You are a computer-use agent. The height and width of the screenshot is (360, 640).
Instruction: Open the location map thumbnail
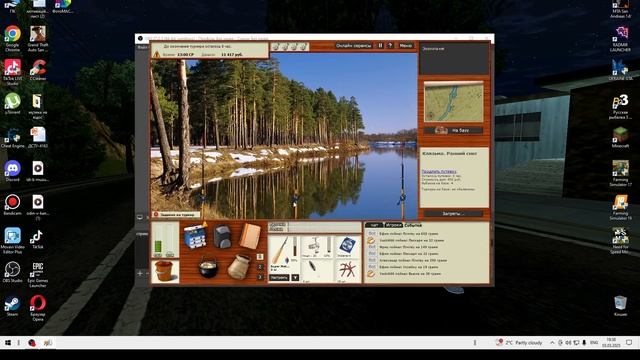tap(453, 101)
